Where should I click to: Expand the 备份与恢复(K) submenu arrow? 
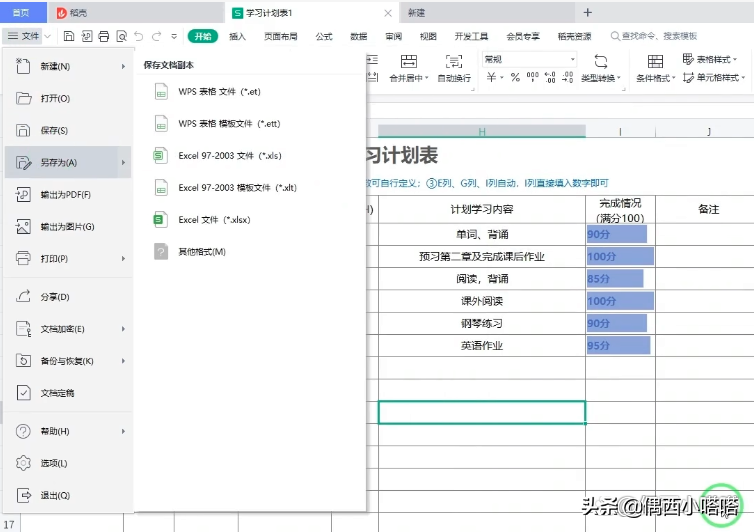(x=123, y=361)
